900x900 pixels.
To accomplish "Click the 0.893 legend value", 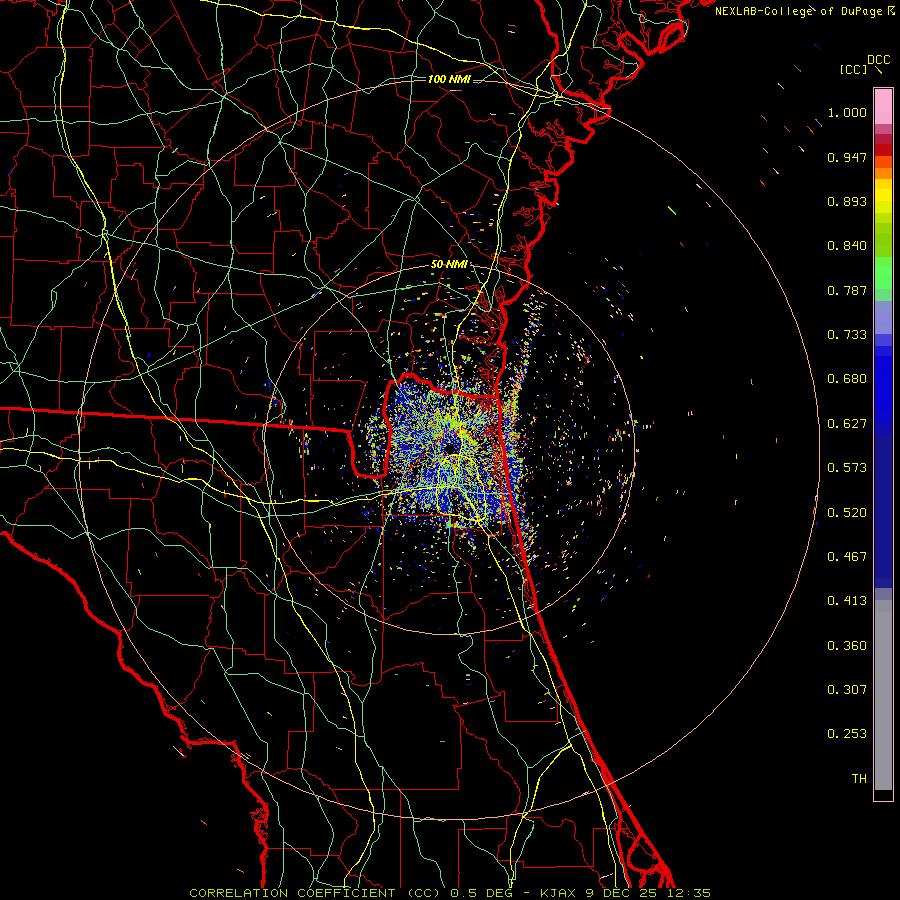I will (847, 201).
